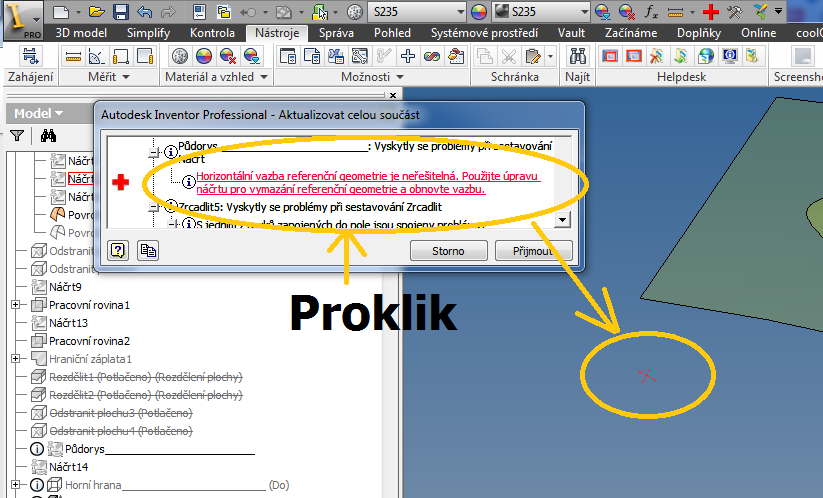The image size is (823, 498).
Task: Click the Zahájení panel icon
Action: pyautogui.click(x=30, y=56)
